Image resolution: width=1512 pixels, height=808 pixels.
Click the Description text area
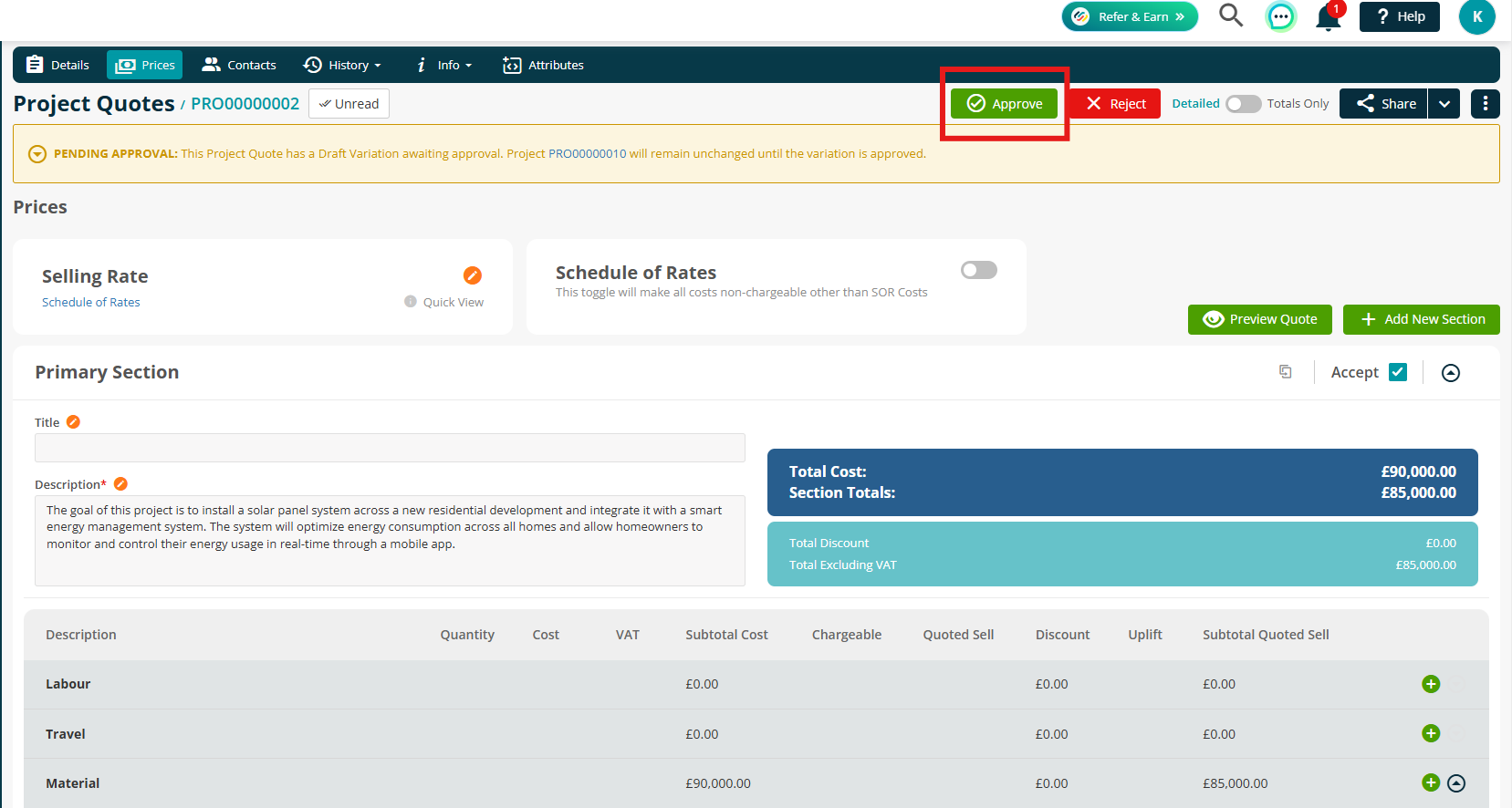pyautogui.click(x=390, y=541)
